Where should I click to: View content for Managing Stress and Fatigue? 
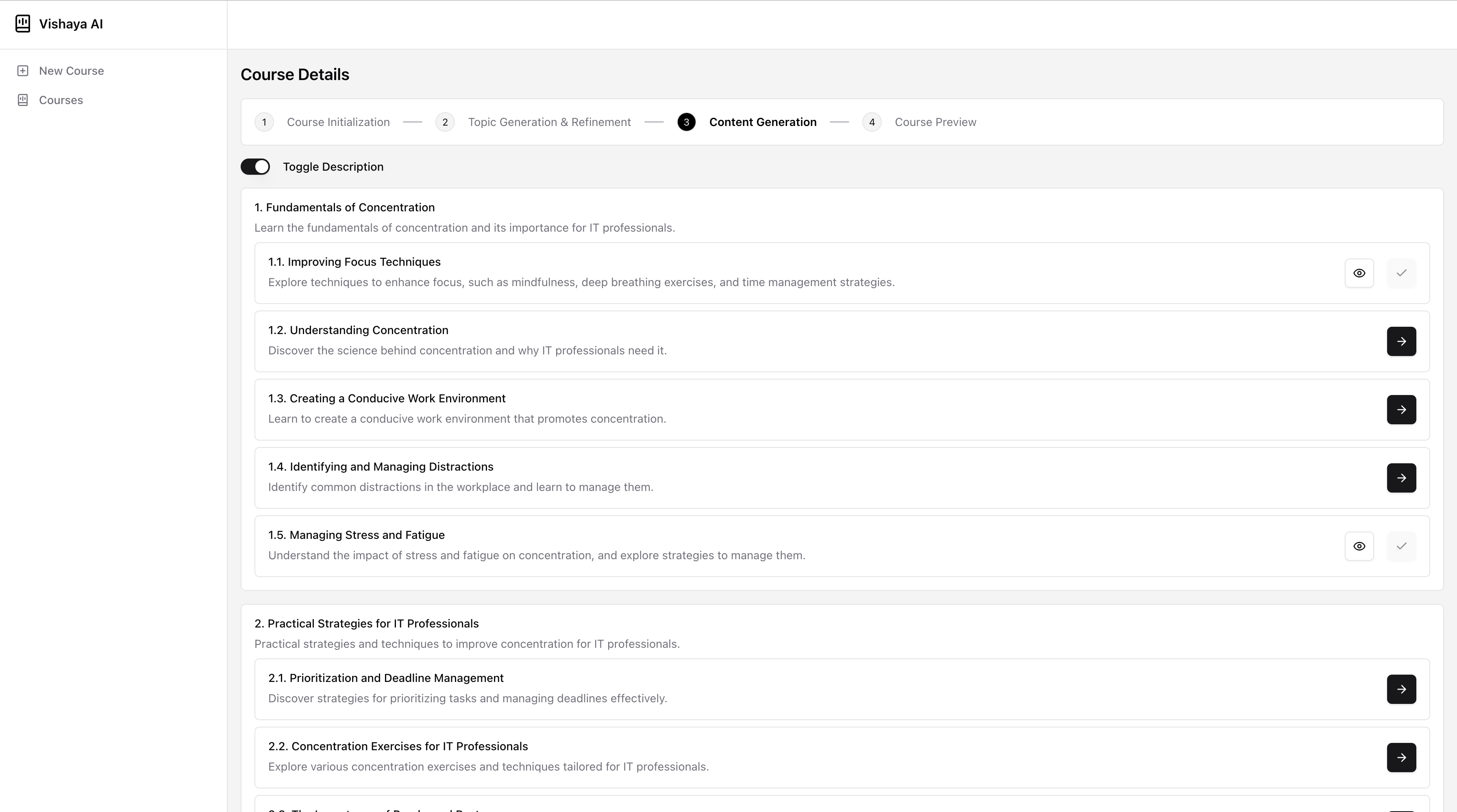point(1359,546)
